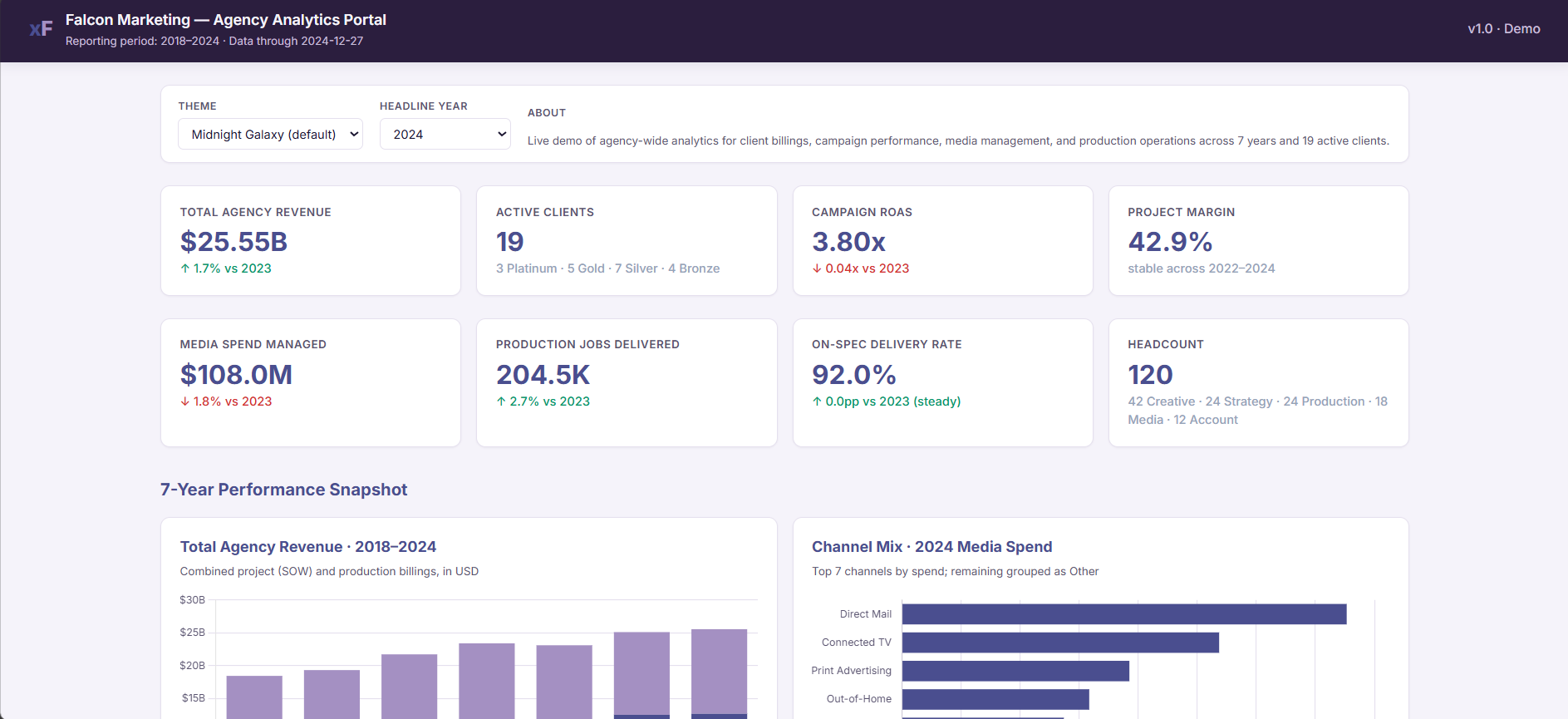Click 'Combined project (SOW) and production billings' subtitle
The image size is (1568, 719).
pyautogui.click(x=329, y=571)
